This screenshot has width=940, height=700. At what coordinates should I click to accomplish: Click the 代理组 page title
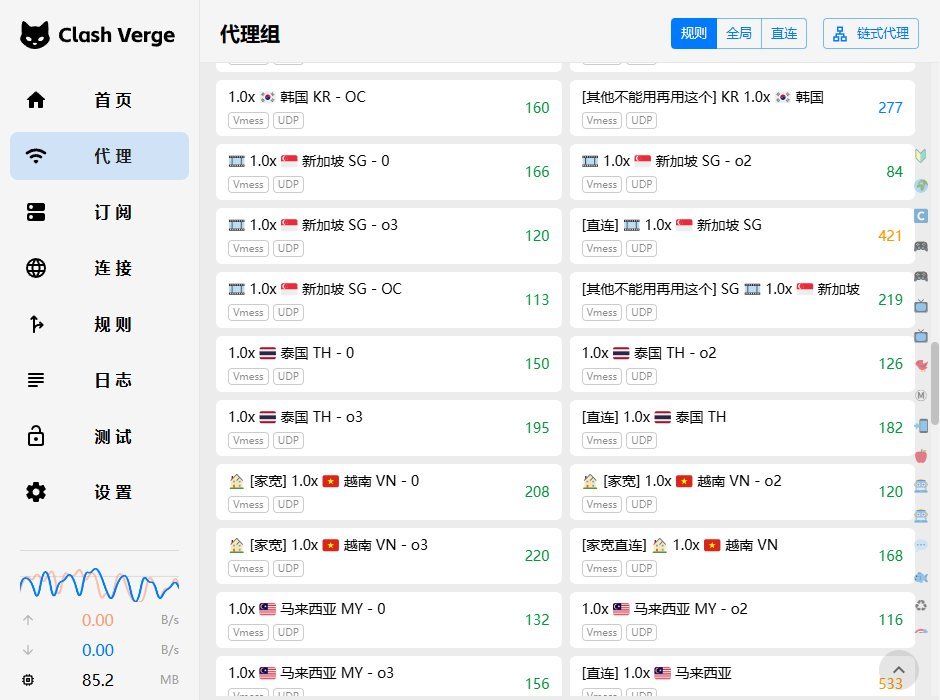tap(250, 34)
